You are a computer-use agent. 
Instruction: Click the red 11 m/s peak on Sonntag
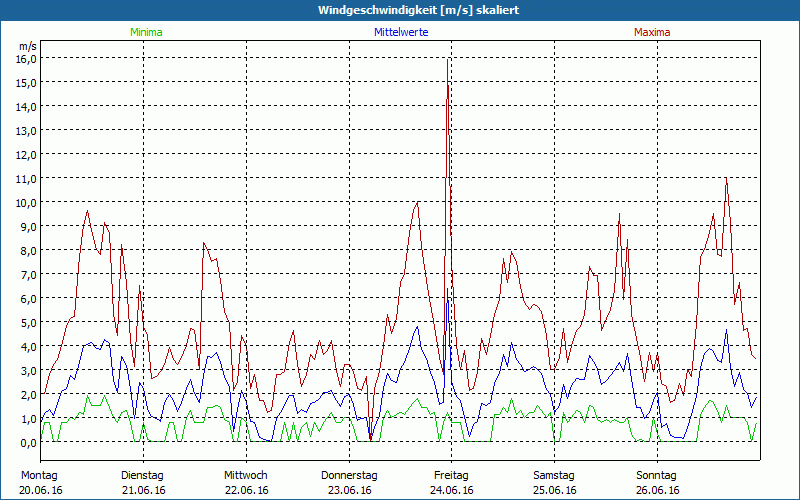pos(726,179)
